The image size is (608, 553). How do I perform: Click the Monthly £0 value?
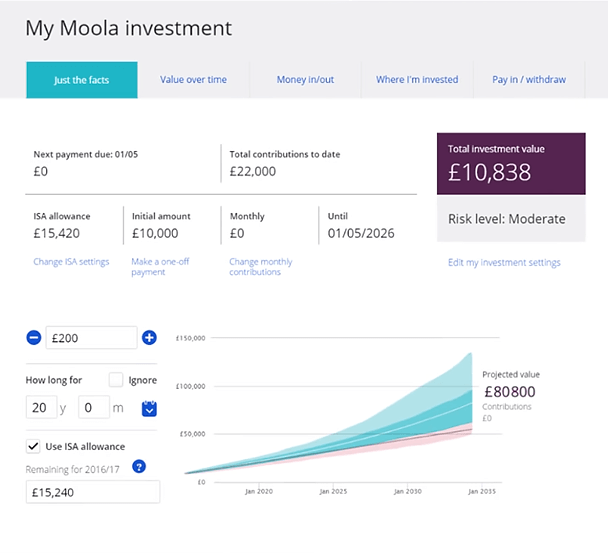click(x=237, y=233)
